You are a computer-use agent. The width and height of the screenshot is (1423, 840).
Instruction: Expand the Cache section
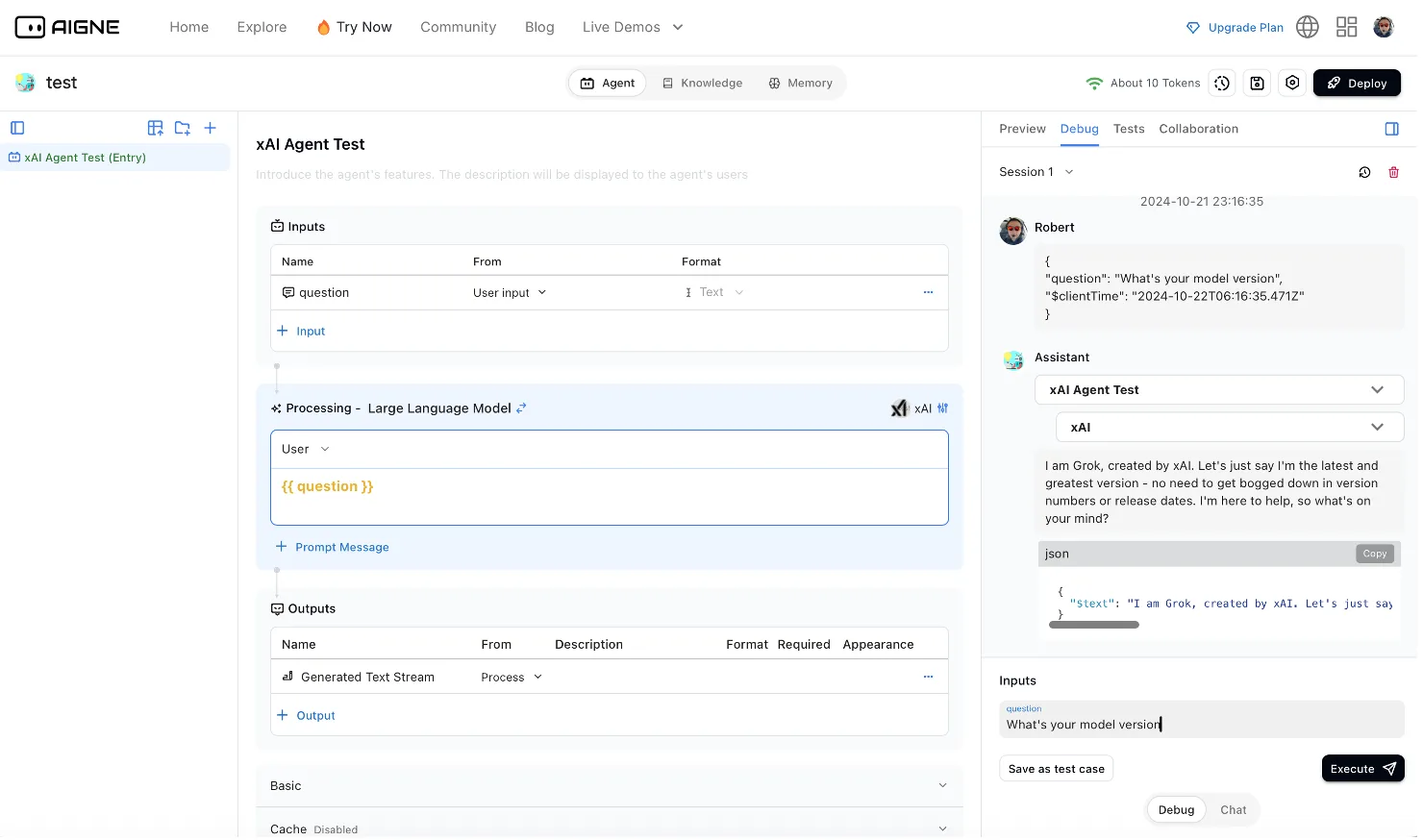(x=610, y=828)
